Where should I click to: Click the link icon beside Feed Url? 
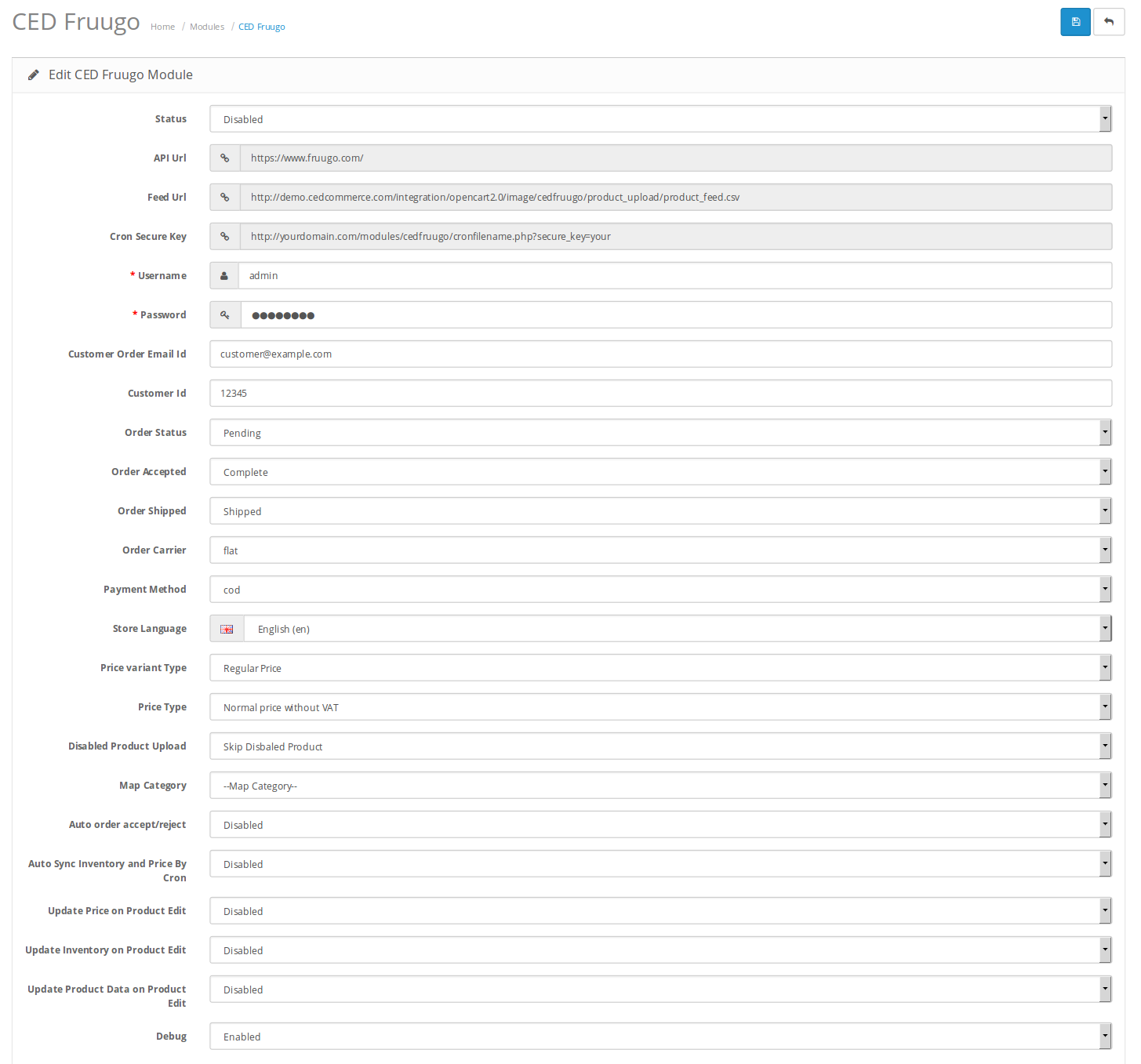click(225, 197)
